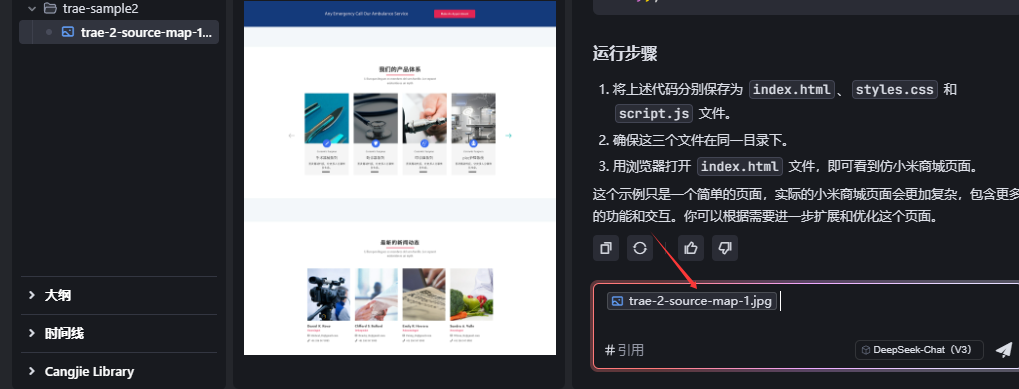Copy the chat response
Image resolution: width=1019 pixels, height=389 pixels.
(x=606, y=248)
